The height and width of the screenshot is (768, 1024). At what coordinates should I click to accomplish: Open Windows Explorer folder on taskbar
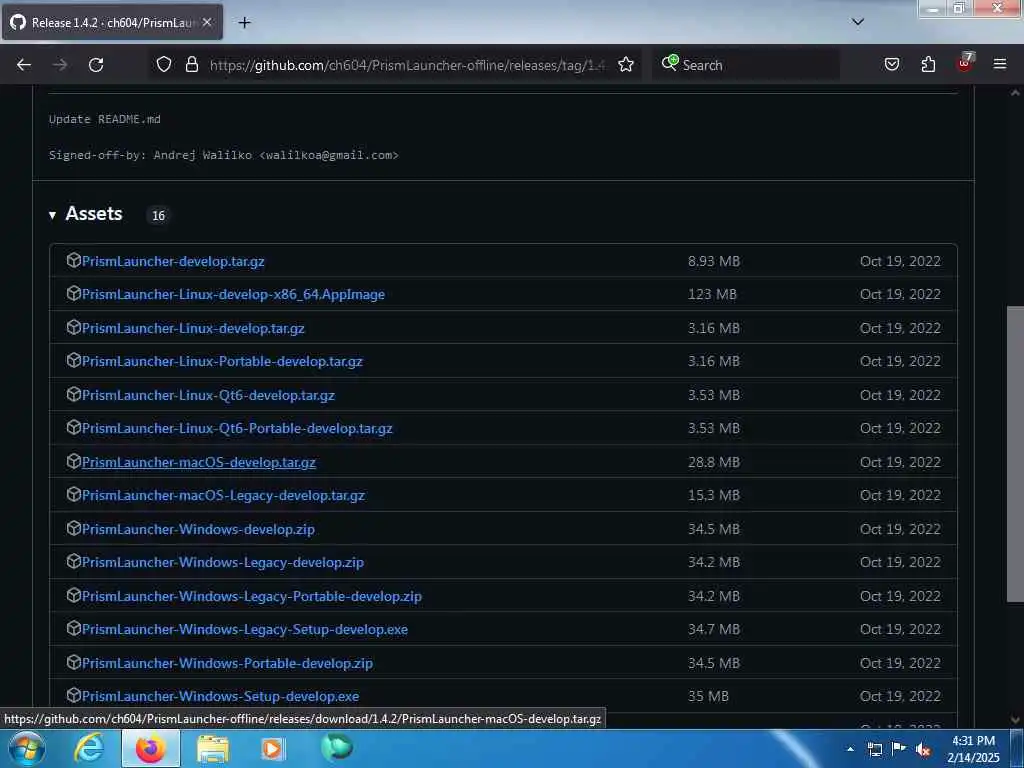pos(213,748)
